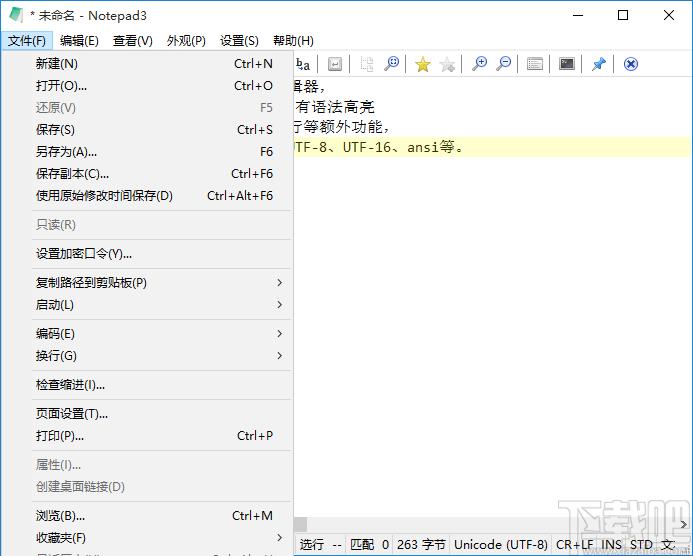Open the 设置(S) menu

(x=239, y=41)
